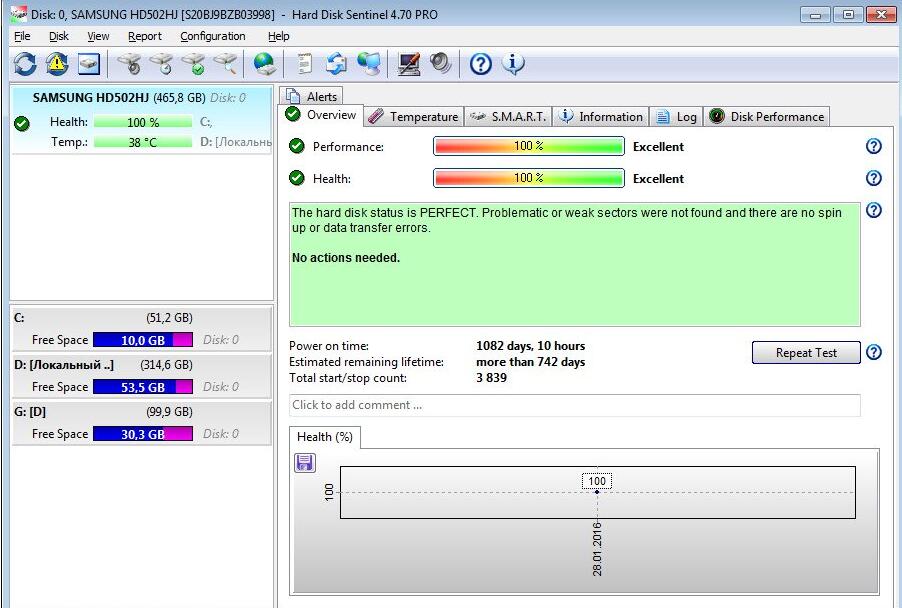Minimize the Hard Disk Sentinel window
Viewport: 902px width, 608px height.
pyautogui.click(x=815, y=14)
